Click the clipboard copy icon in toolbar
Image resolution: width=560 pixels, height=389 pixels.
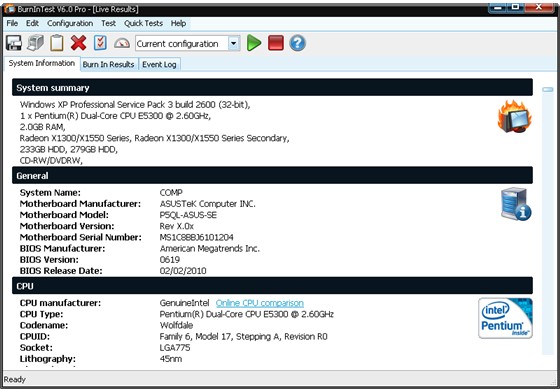pyautogui.click(x=57, y=43)
